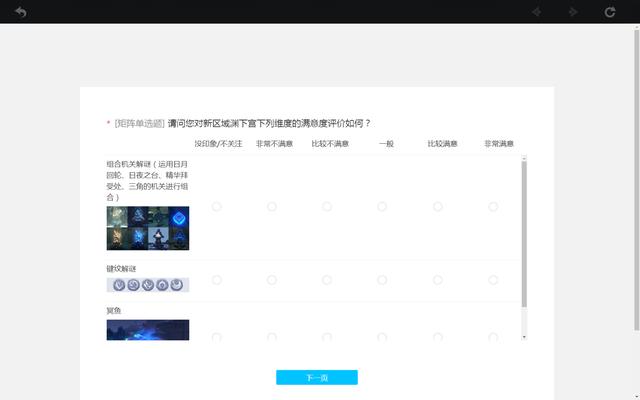Rate 键纹解谜 as 没印象/不关注
Screen dimensions: 640x400
(217, 280)
